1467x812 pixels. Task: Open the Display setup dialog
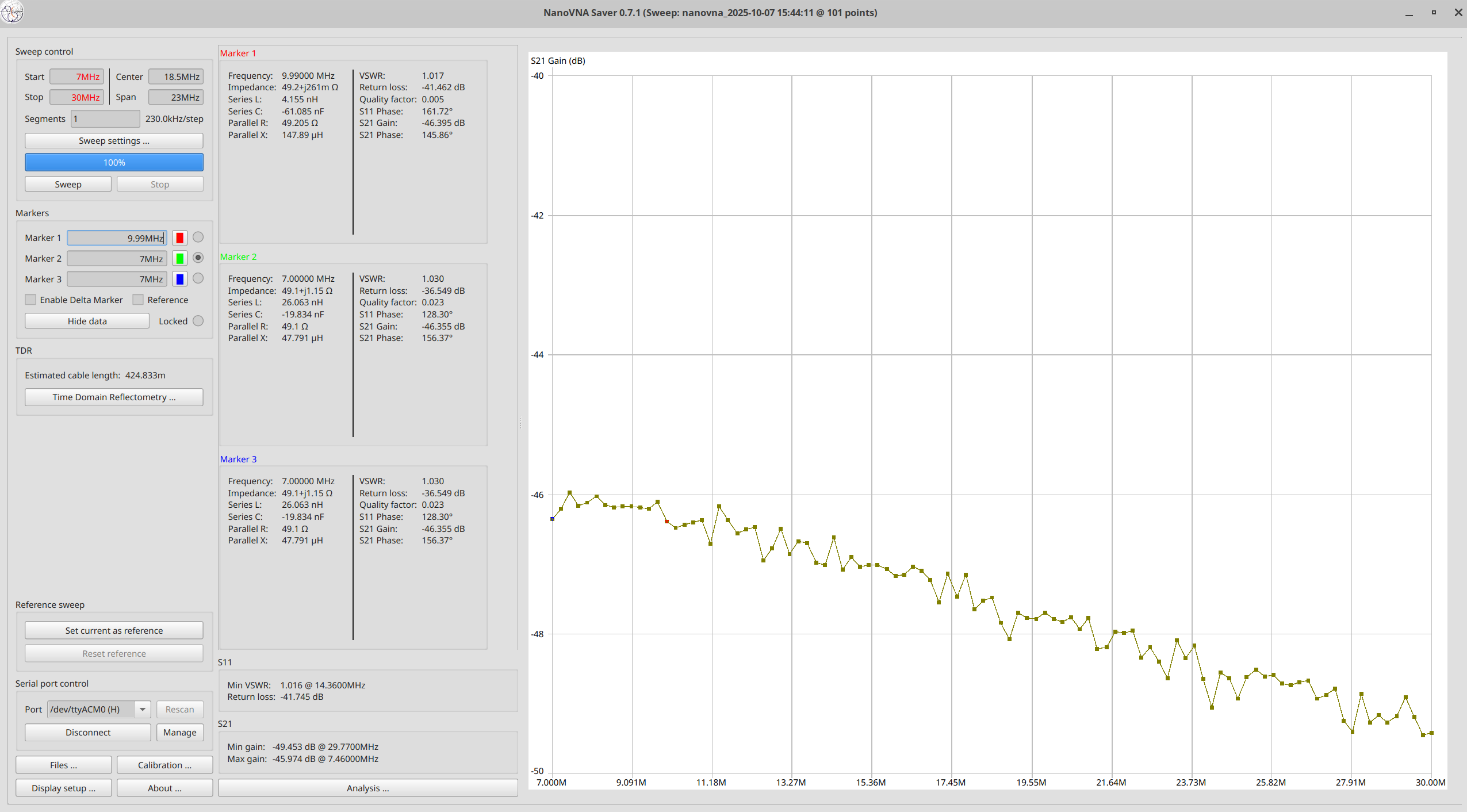(x=63, y=788)
